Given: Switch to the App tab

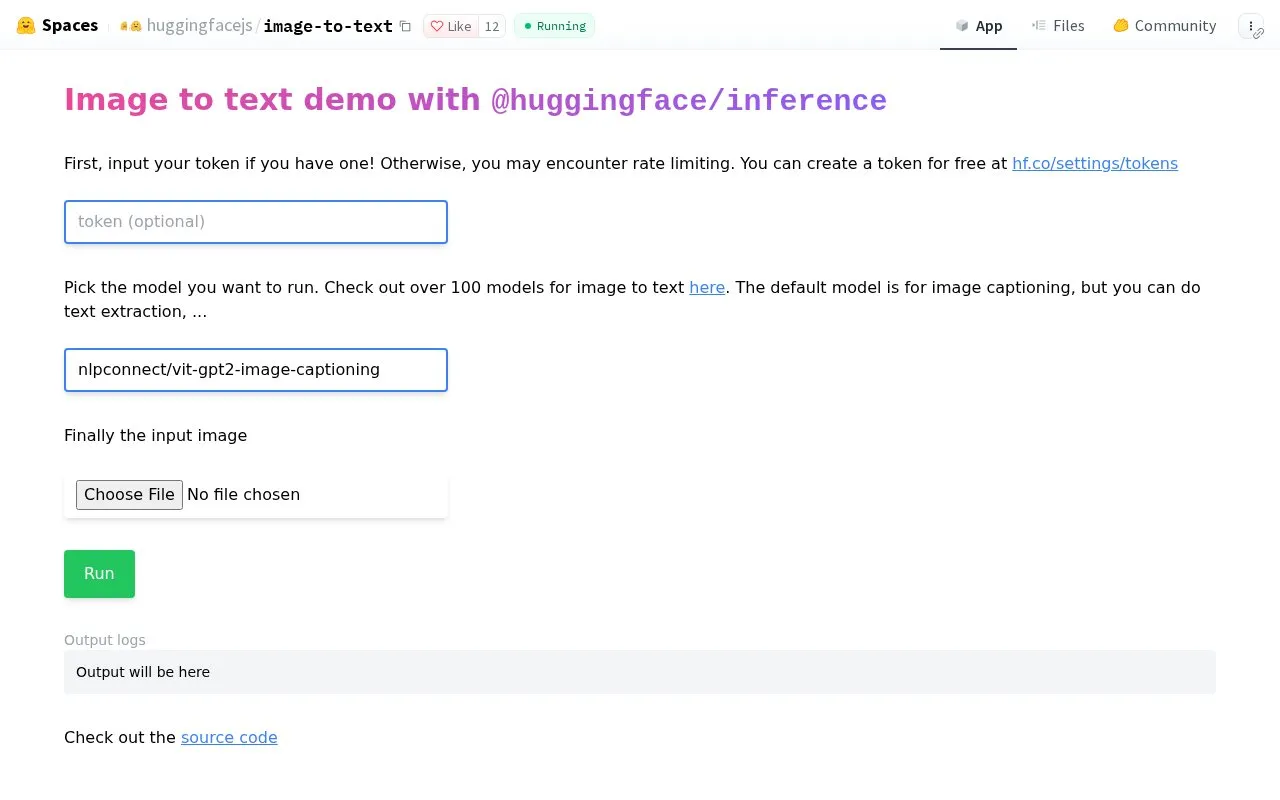Looking at the screenshot, I should coord(978,26).
